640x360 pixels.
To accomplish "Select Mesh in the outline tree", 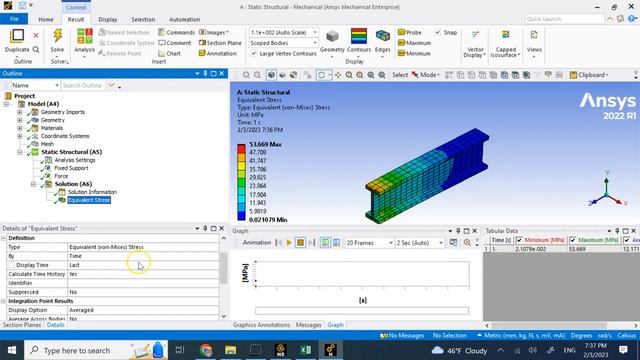I will pos(47,144).
